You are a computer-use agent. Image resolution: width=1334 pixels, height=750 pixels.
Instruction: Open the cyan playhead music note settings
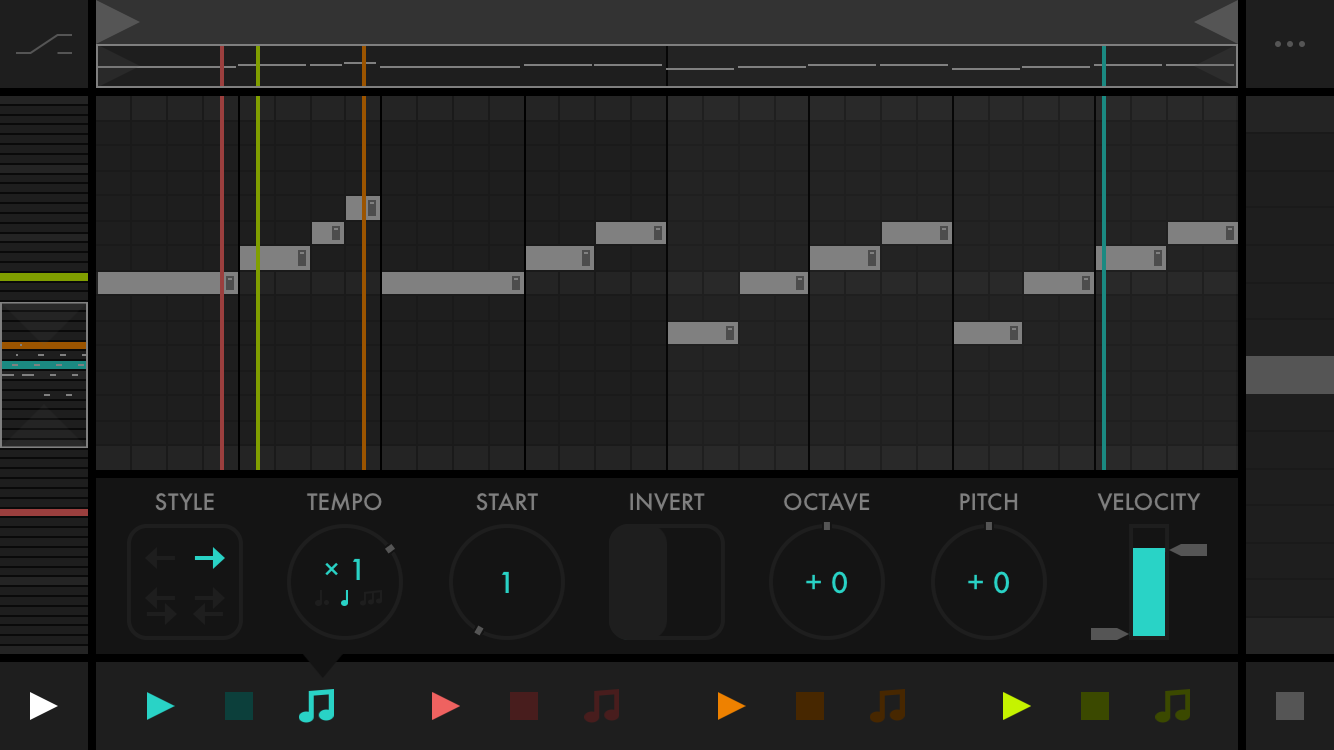[317, 706]
